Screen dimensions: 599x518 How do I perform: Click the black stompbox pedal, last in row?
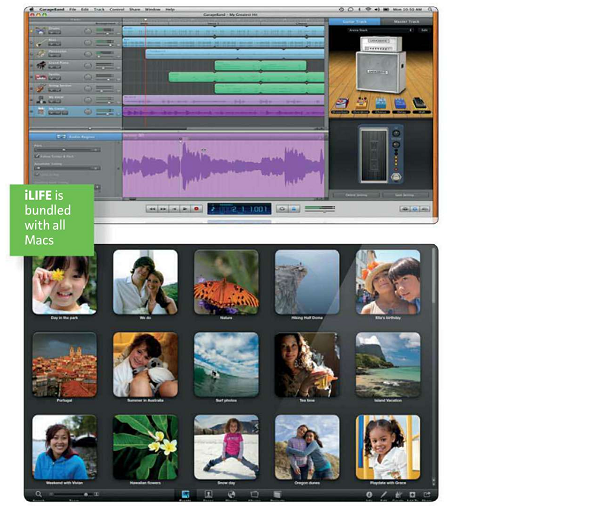coord(420,104)
